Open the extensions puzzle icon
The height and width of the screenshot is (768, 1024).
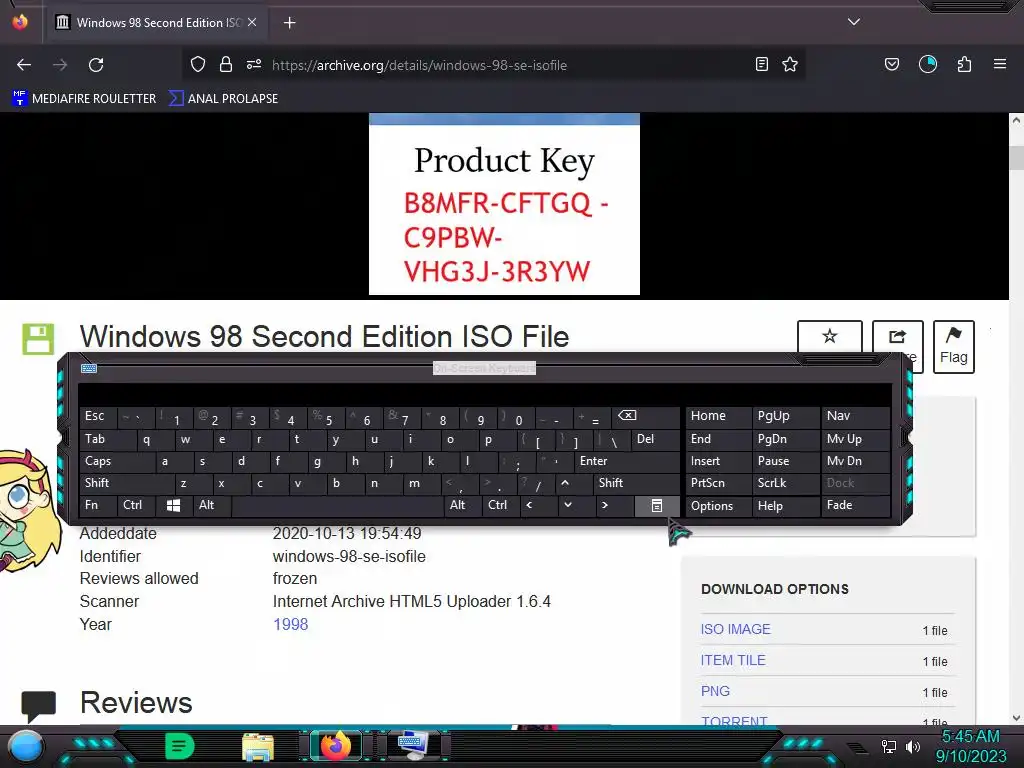click(965, 64)
